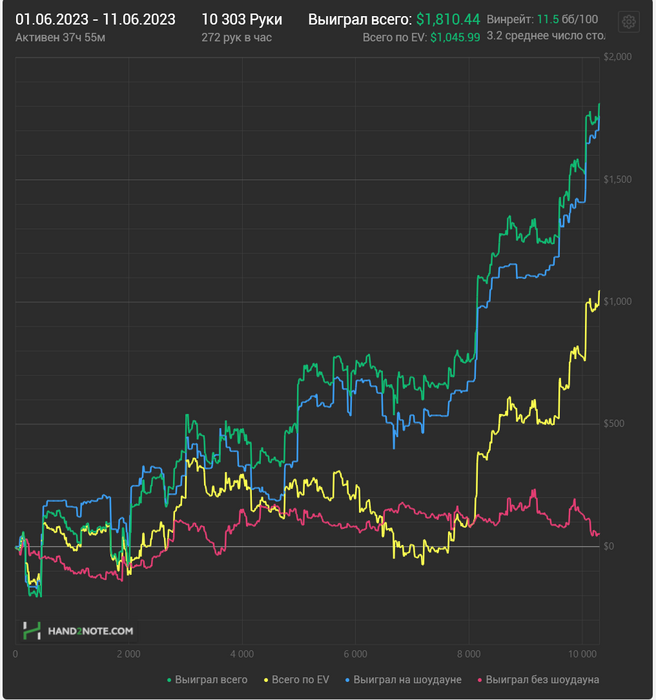Click the yellow dot next to "Всего по EV"
656x700 pixels.
pos(266,681)
